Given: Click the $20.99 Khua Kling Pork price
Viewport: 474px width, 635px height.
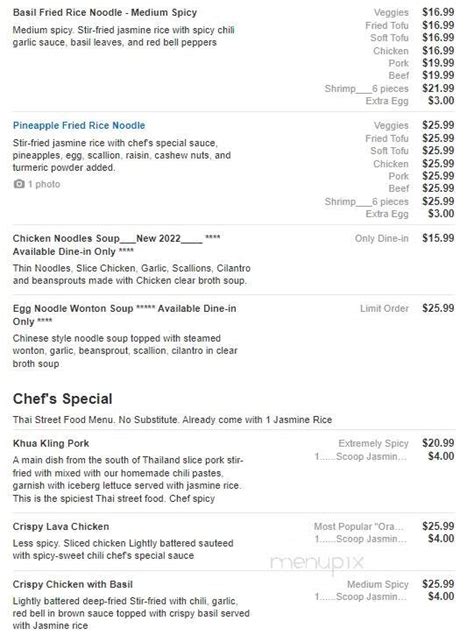Looking at the screenshot, I should click(x=438, y=443).
